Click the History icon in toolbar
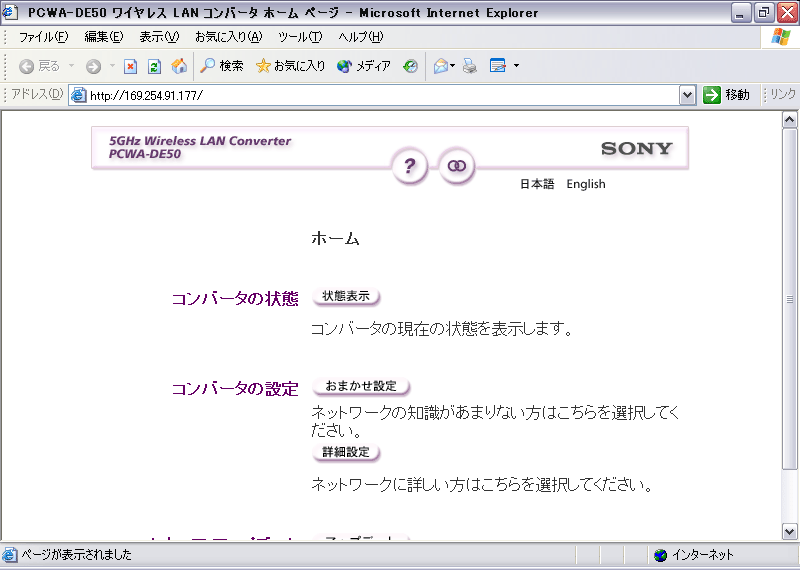The image size is (800, 570). click(410, 66)
